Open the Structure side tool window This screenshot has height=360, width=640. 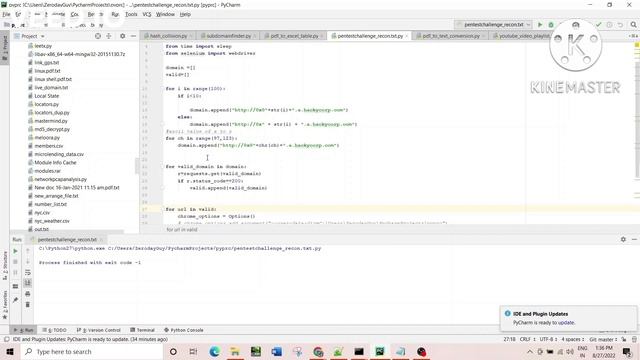point(5,265)
